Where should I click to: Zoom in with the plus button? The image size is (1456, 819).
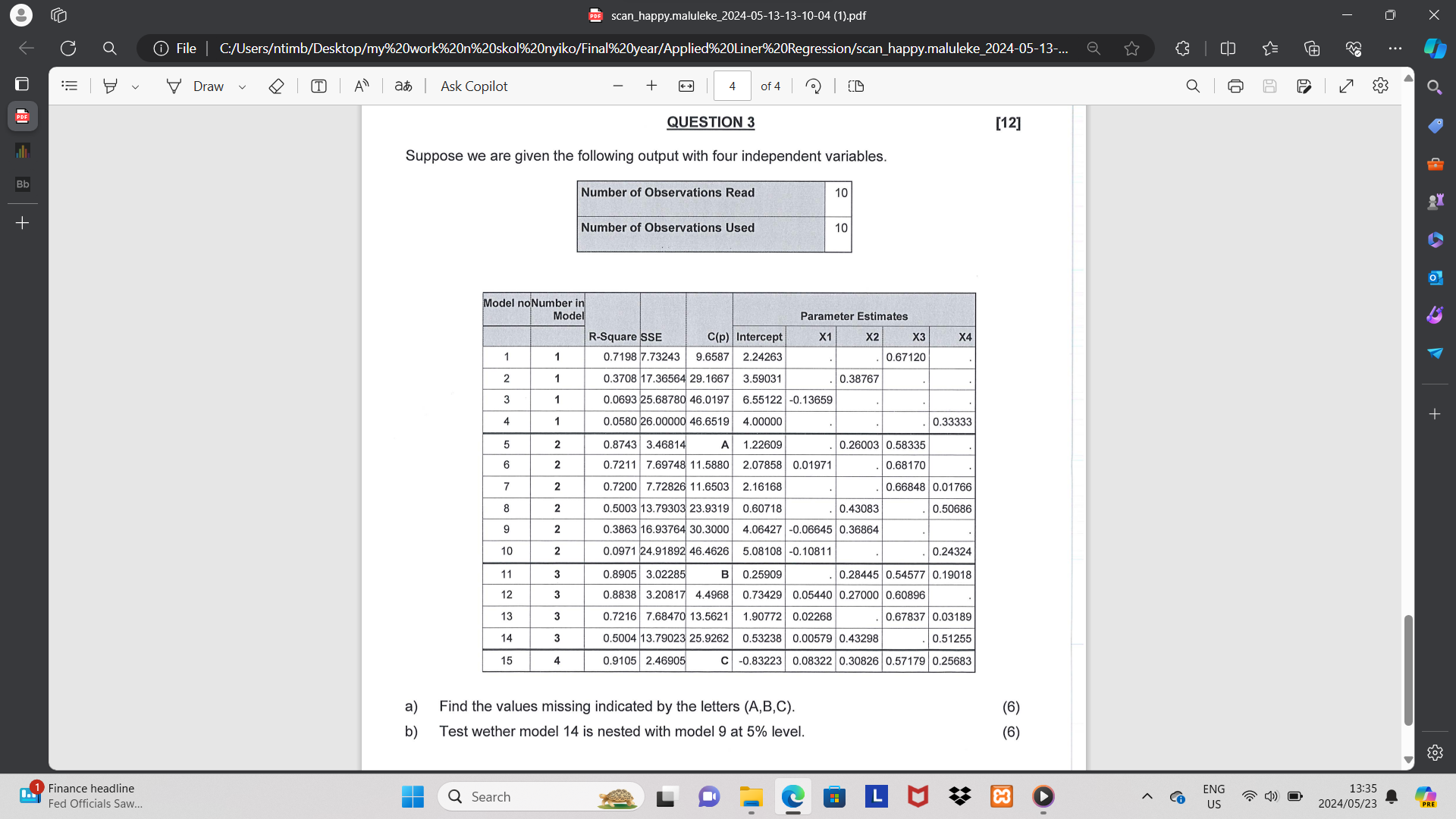tap(651, 86)
